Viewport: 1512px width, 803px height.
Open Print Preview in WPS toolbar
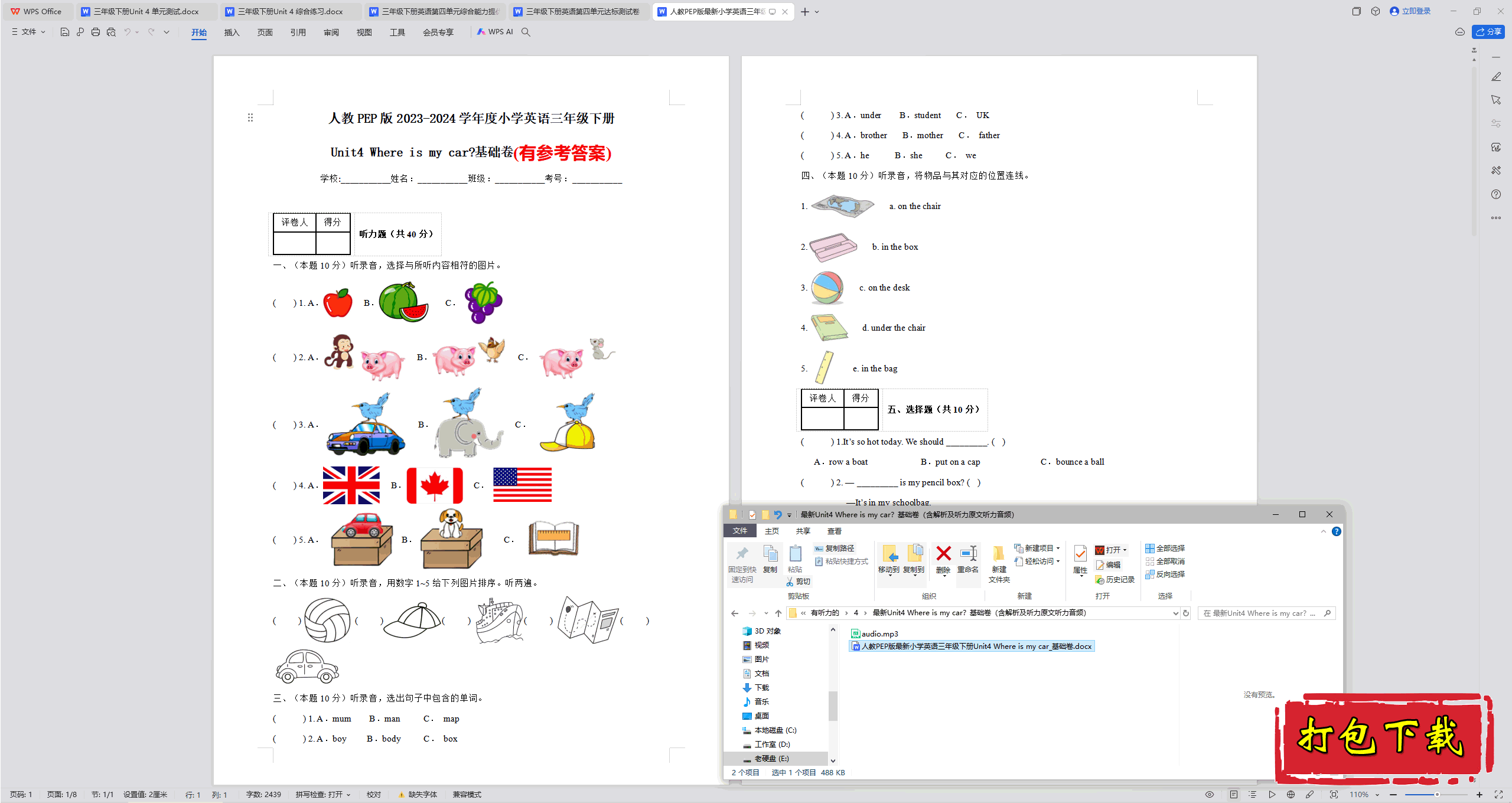click(x=111, y=32)
